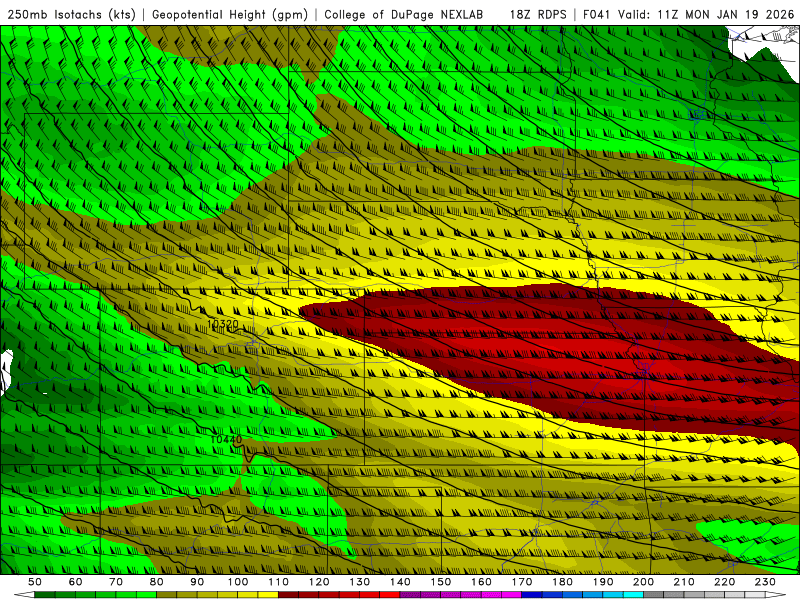Viewport: 800px width, 600px height.
Task: Select the bright magenta swatch left of 170
Action: point(511,595)
